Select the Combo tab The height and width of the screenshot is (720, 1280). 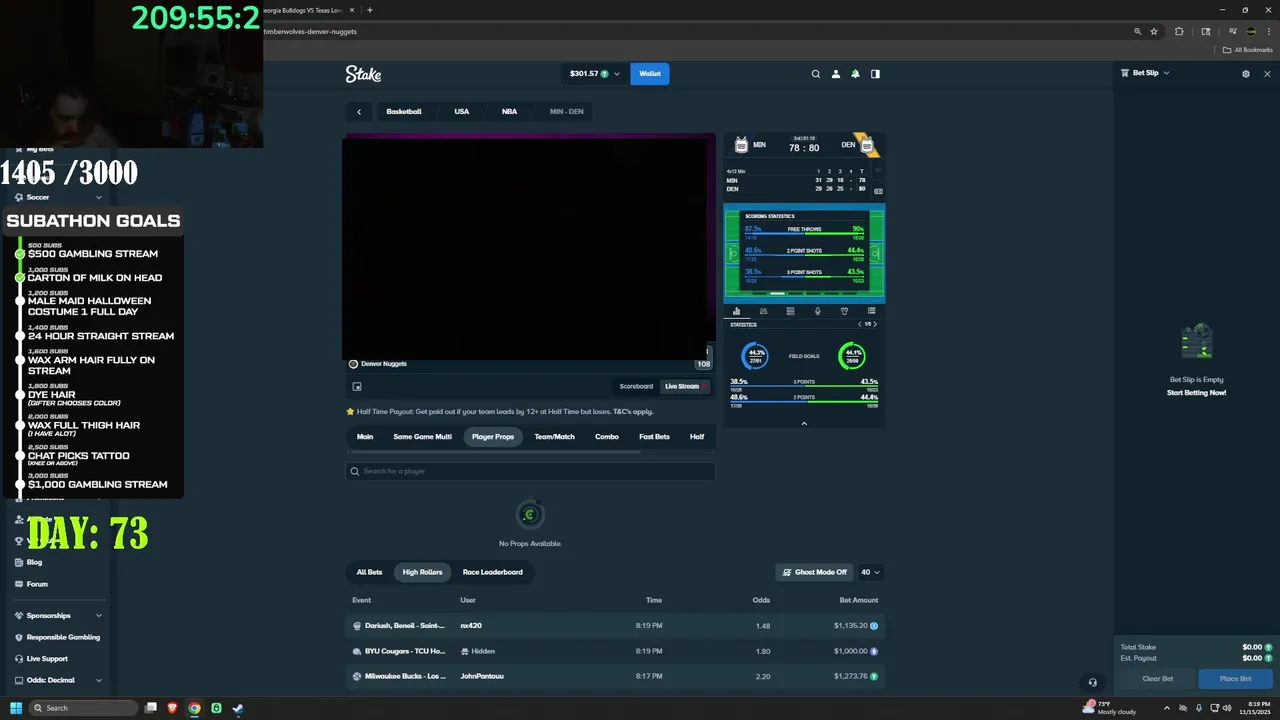point(607,437)
